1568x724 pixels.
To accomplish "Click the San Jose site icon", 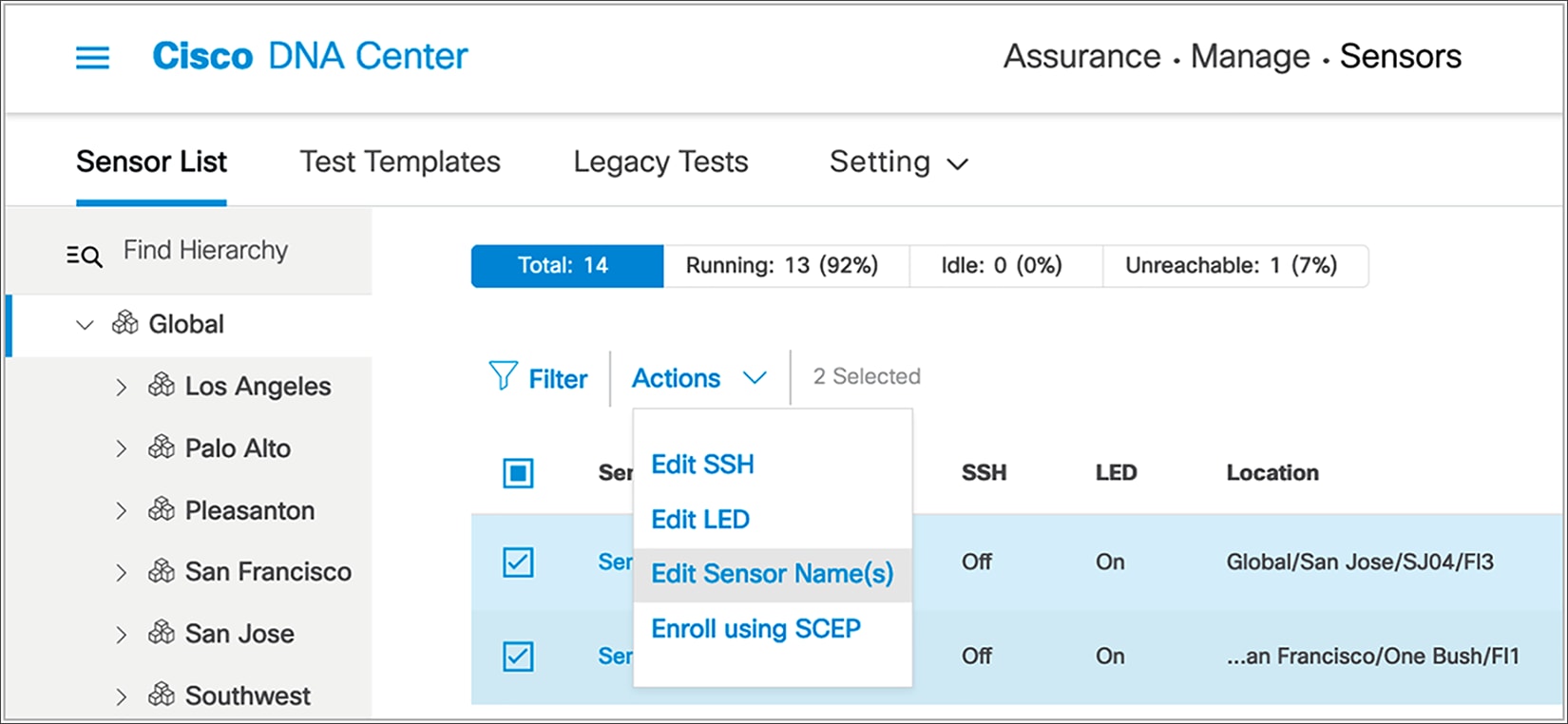I will 162,633.
